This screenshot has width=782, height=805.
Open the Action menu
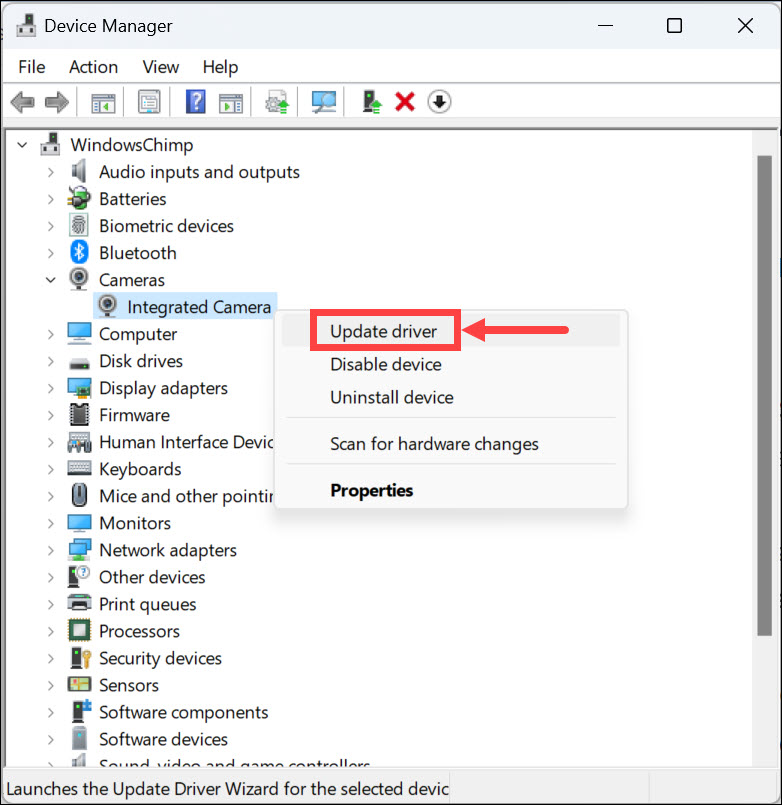pos(93,67)
